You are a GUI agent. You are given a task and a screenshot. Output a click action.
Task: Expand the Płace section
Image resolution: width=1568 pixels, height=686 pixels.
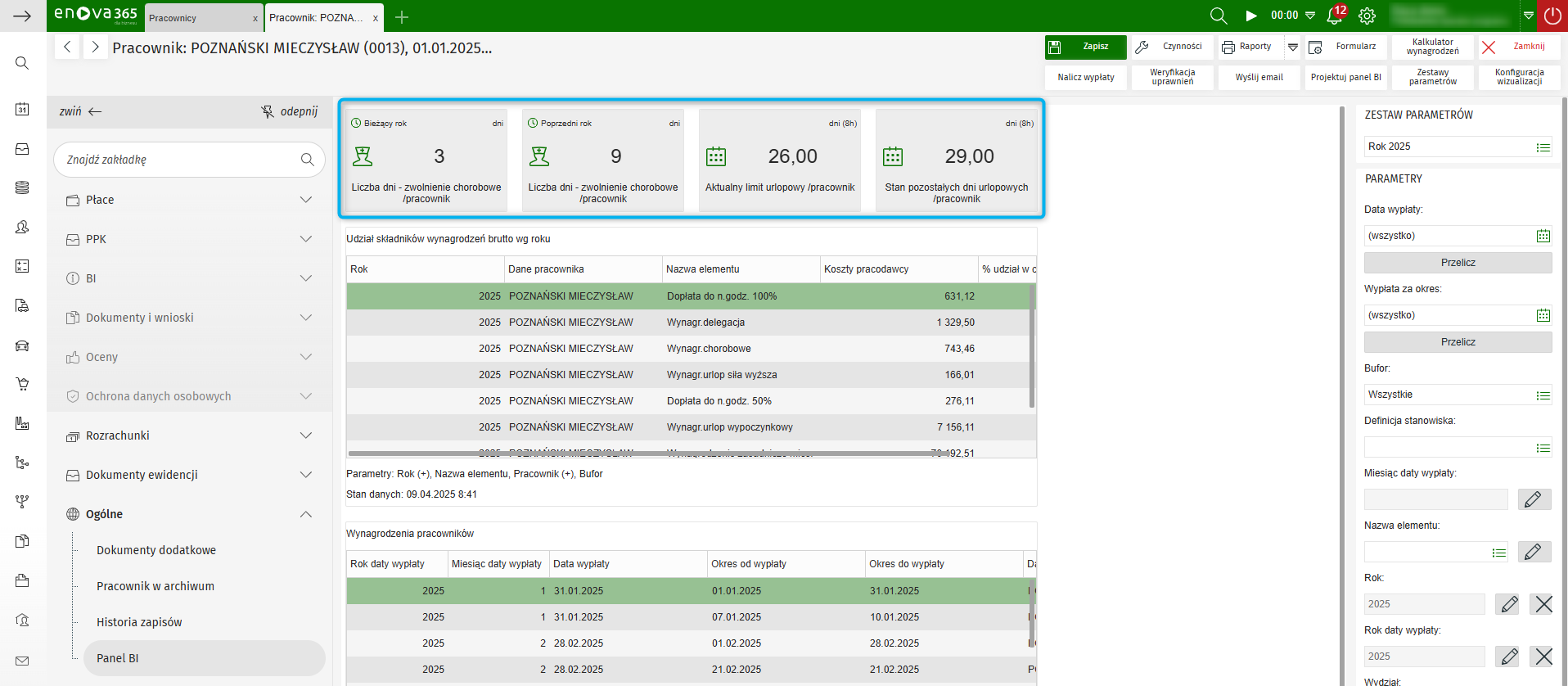pos(190,200)
